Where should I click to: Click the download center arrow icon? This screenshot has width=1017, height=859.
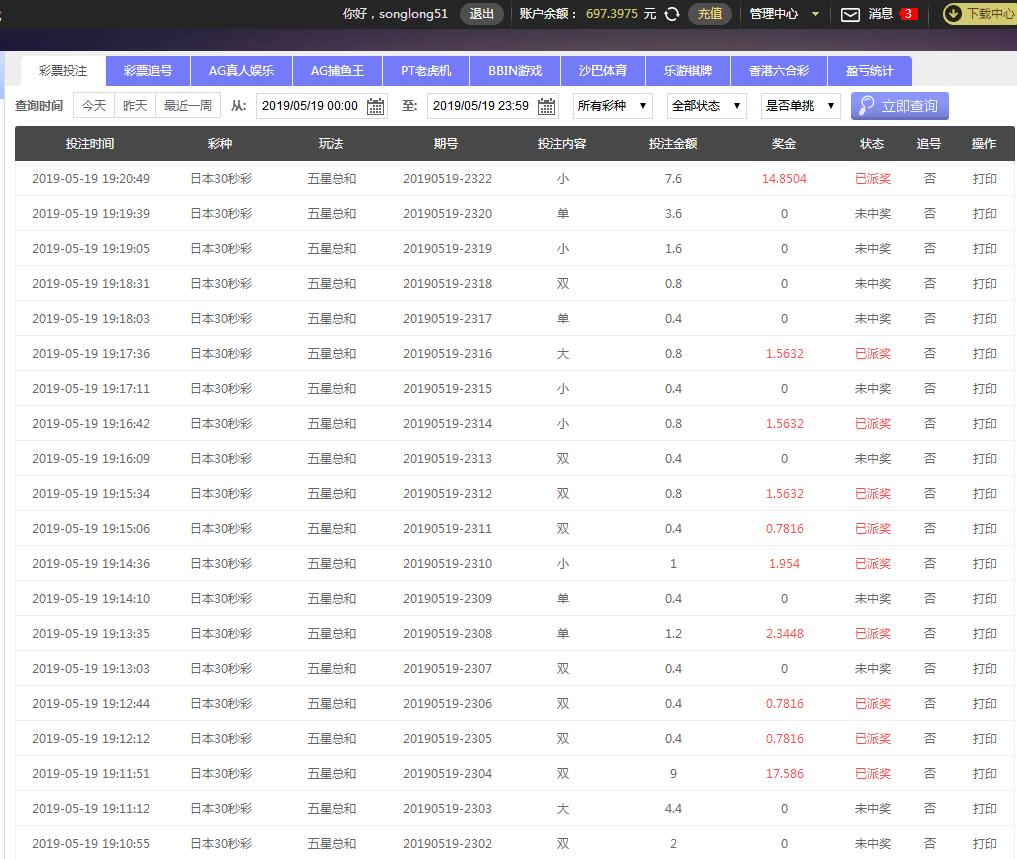coord(953,14)
